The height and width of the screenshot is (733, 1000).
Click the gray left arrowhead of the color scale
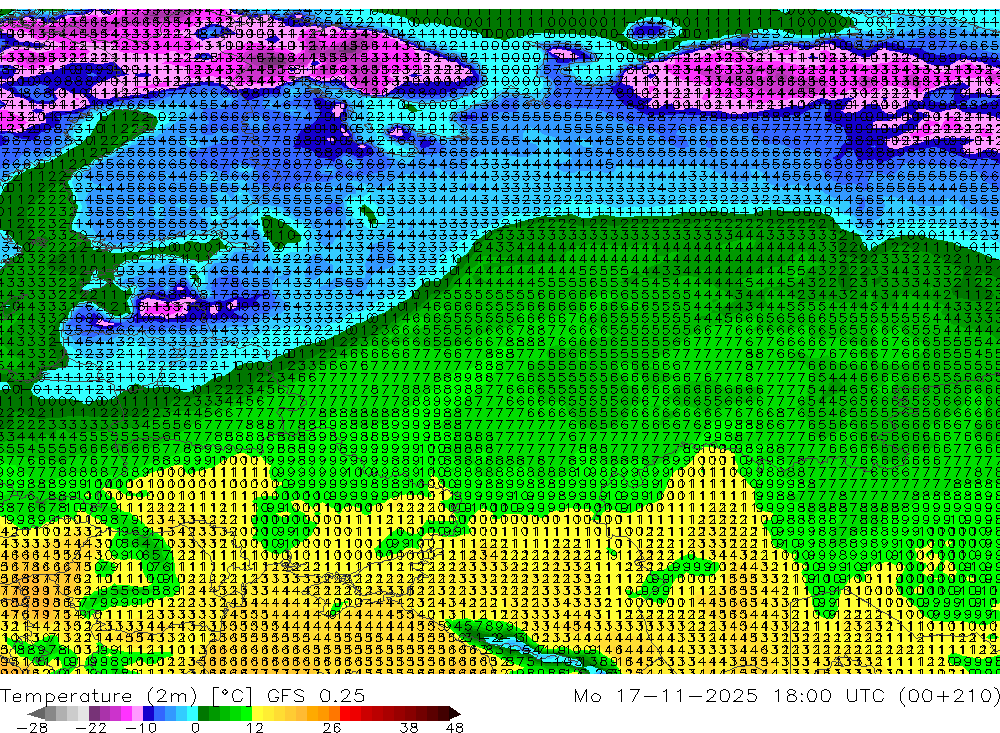[36, 713]
